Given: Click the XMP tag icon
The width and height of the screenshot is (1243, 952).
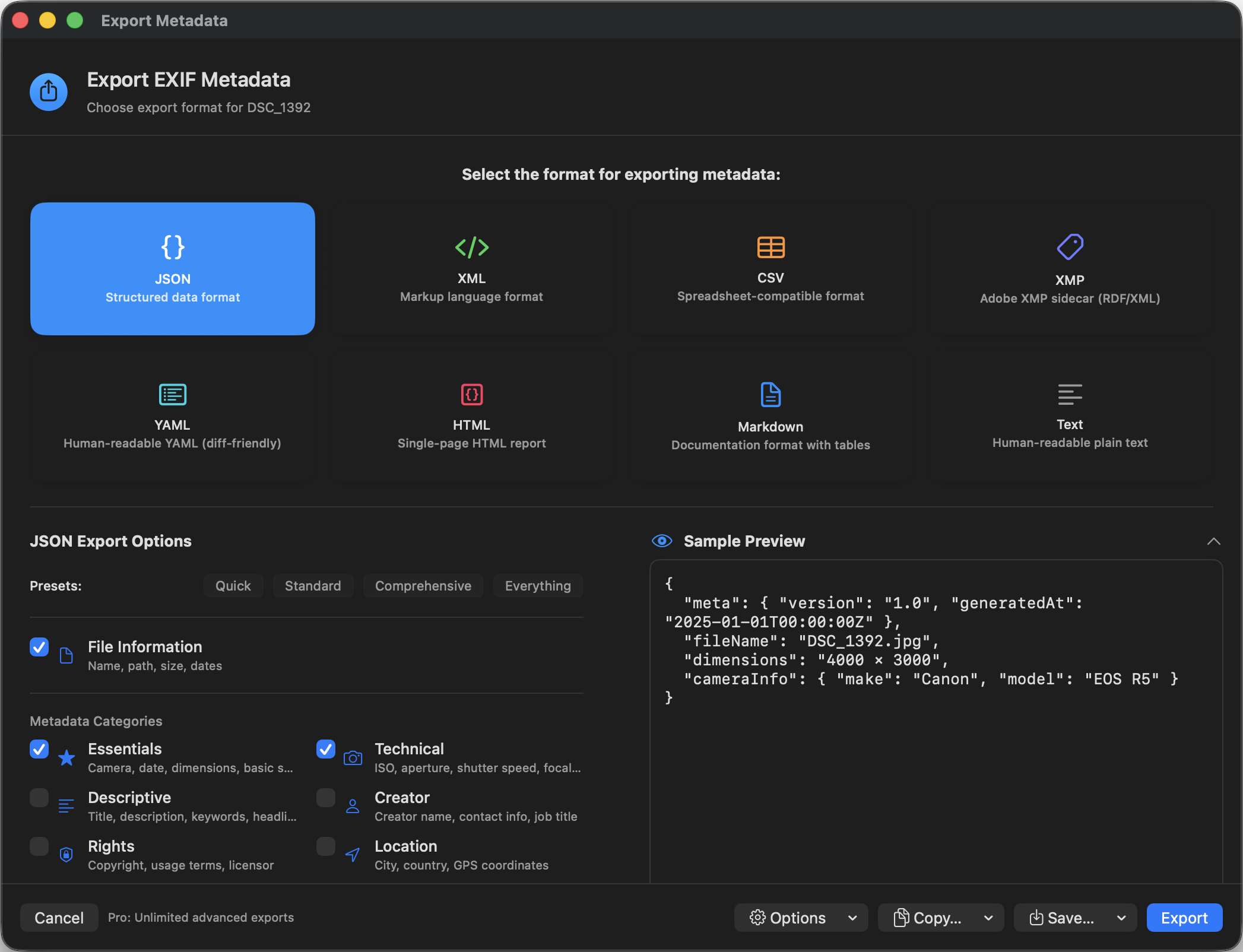Looking at the screenshot, I should (x=1070, y=247).
